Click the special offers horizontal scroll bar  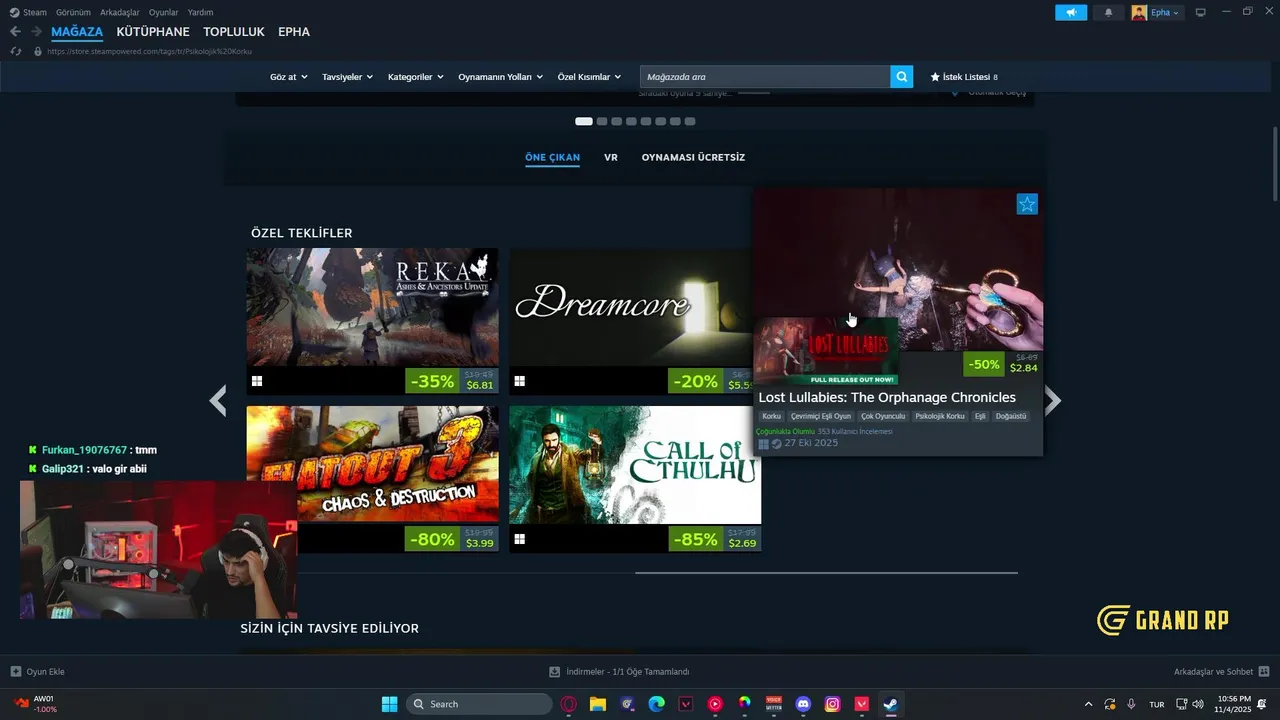tap(826, 573)
